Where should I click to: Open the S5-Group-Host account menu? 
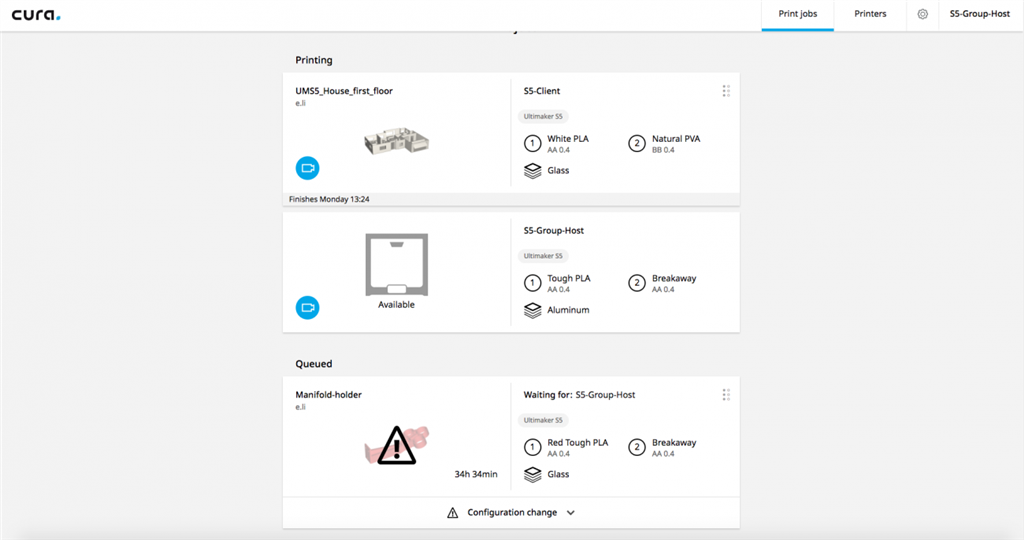click(979, 15)
